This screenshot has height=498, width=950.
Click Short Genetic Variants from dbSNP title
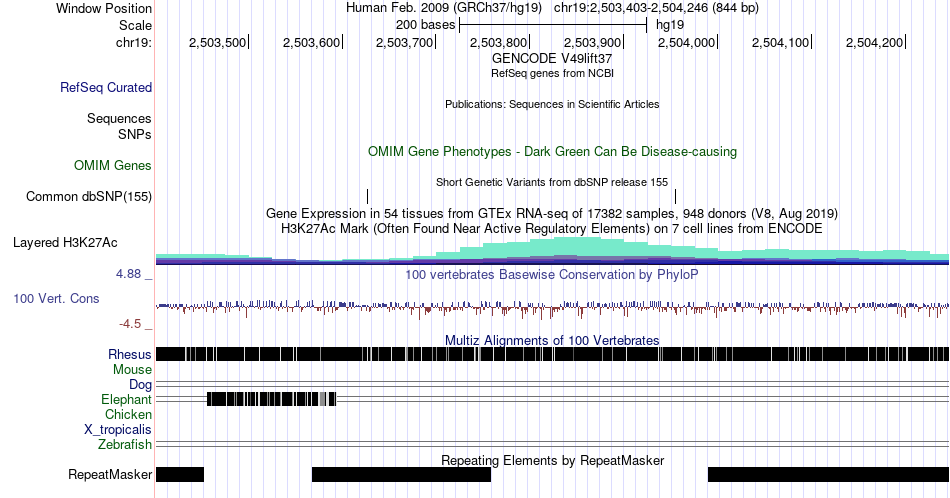point(552,182)
